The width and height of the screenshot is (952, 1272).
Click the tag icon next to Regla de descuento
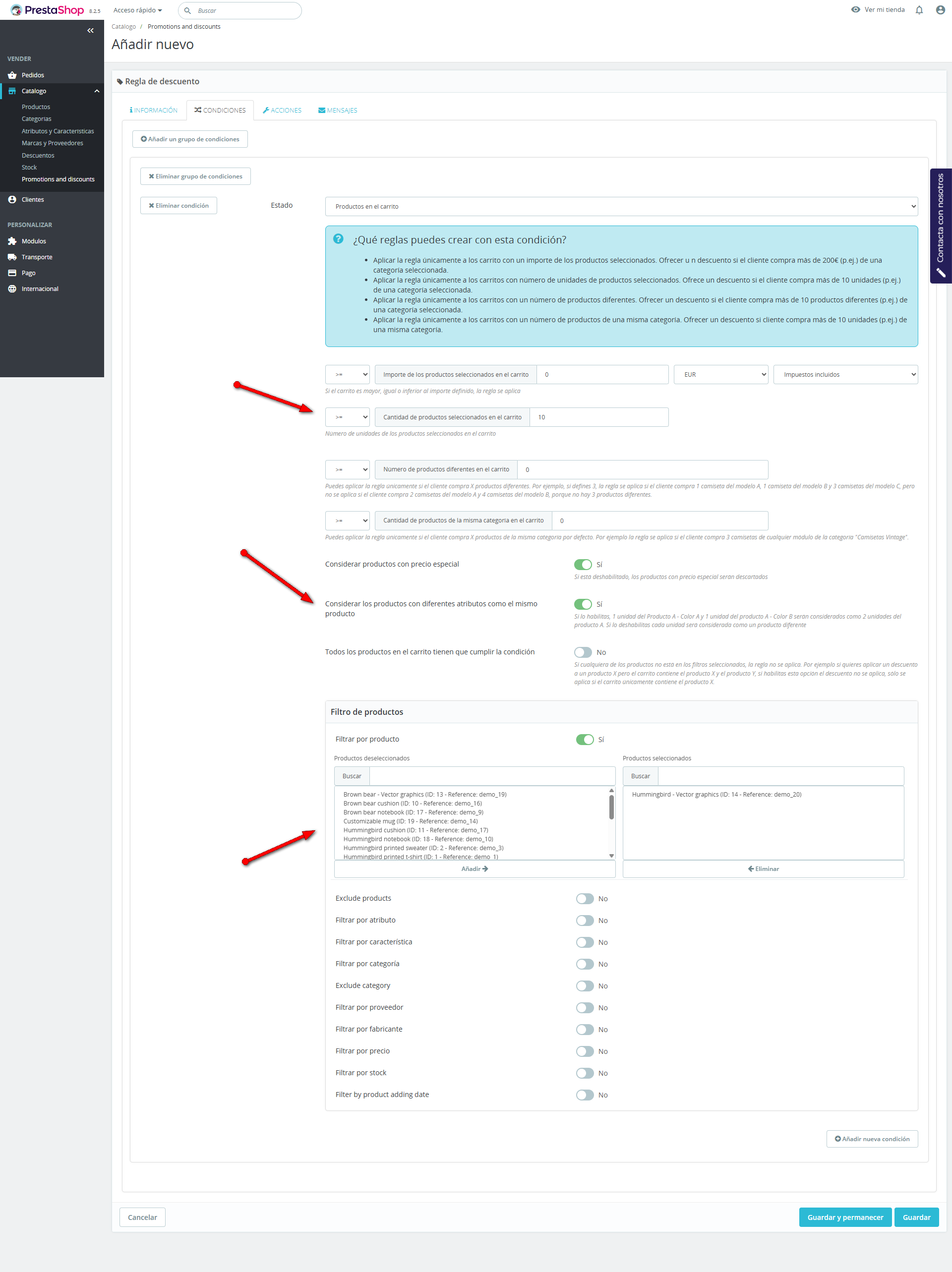[x=119, y=82]
